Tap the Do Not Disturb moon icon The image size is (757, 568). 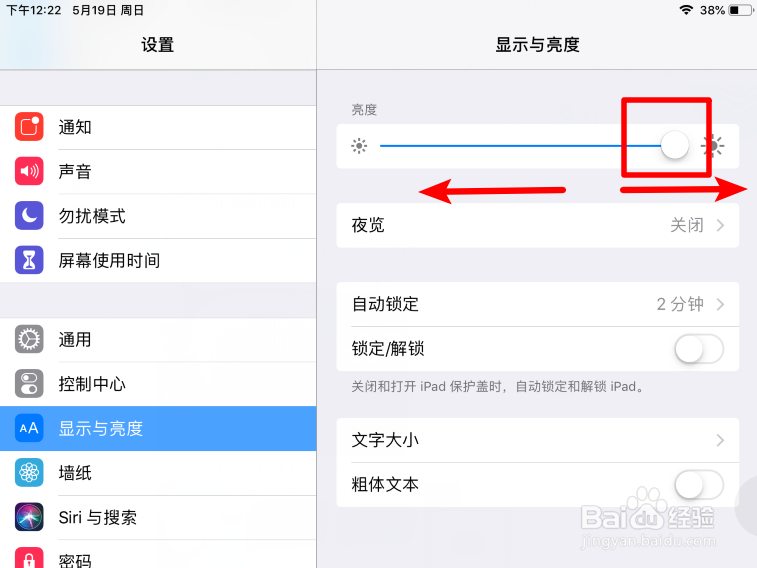click(x=29, y=216)
